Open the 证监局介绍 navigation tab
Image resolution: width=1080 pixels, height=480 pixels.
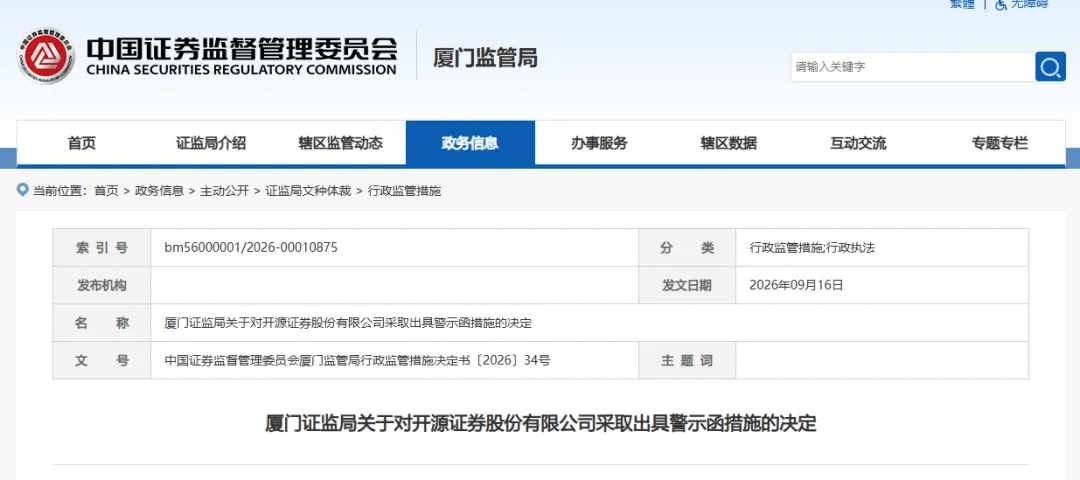[x=211, y=143]
